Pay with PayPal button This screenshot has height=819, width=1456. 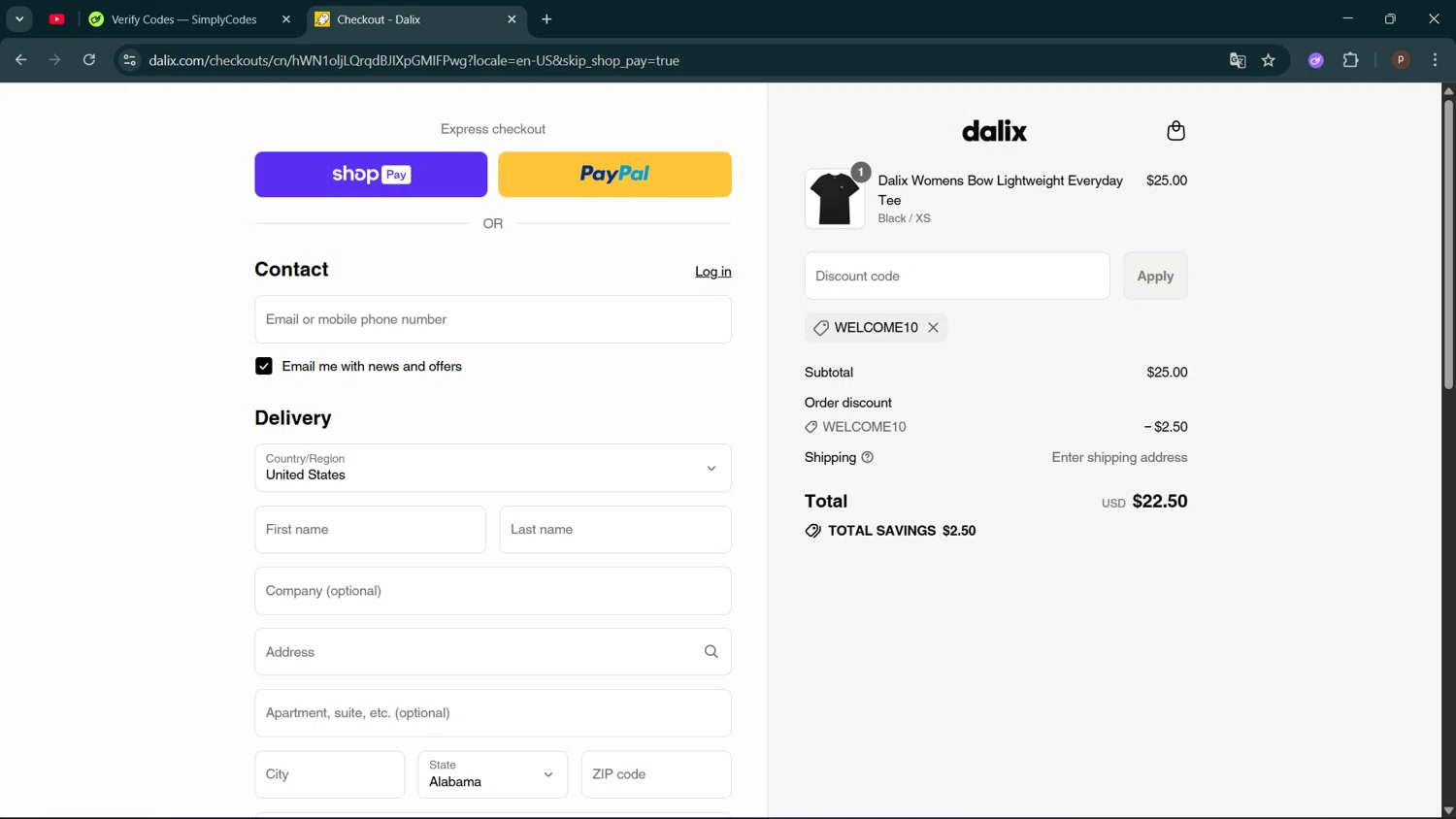(x=614, y=175)
